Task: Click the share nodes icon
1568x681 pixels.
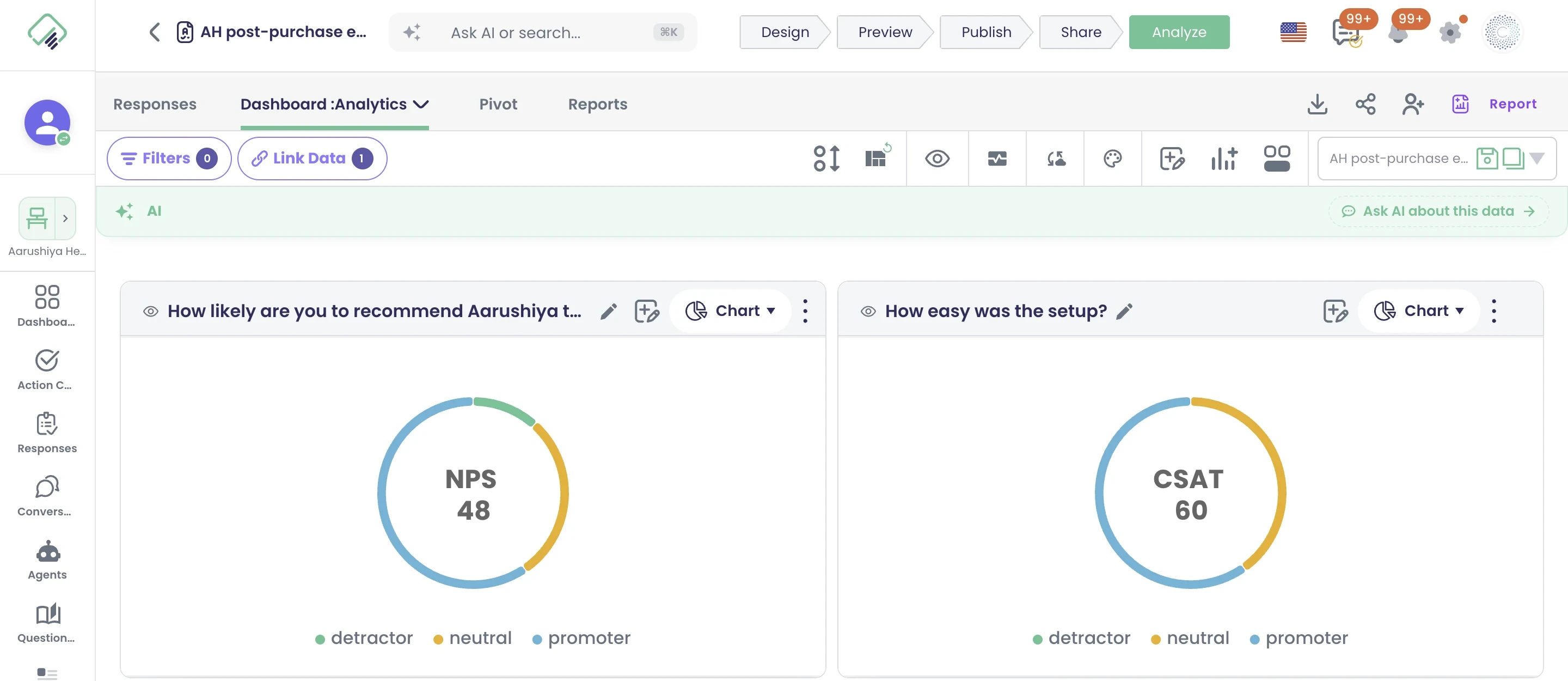Action: coord(1365,104)
